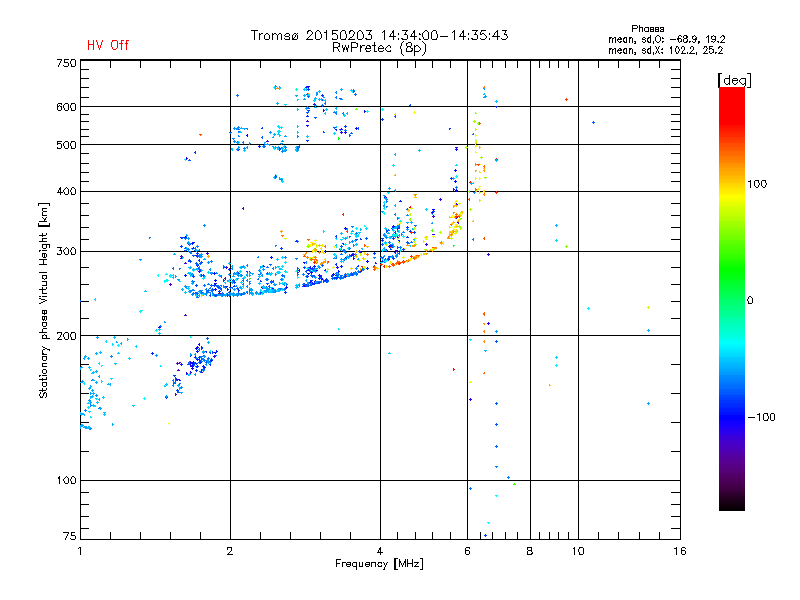Click the y-axis '200' tick label
The width and height of the screenshot is (800, 600).
(x=66, y=336)
